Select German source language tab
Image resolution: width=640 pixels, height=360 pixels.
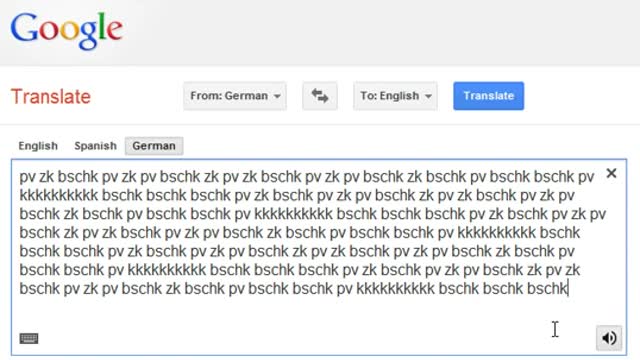154,146
